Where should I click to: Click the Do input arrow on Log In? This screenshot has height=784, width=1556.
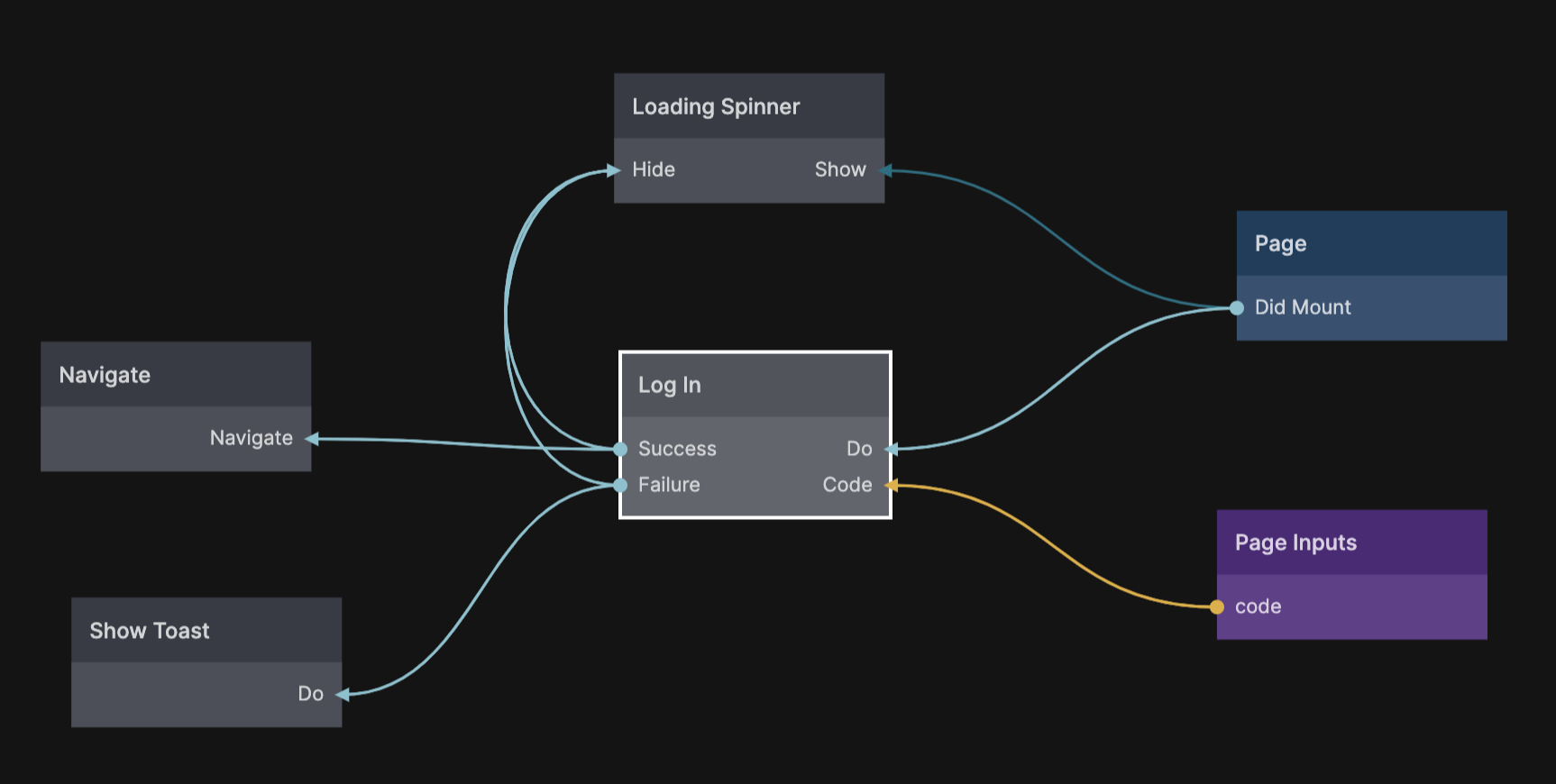tap(891, 449)
